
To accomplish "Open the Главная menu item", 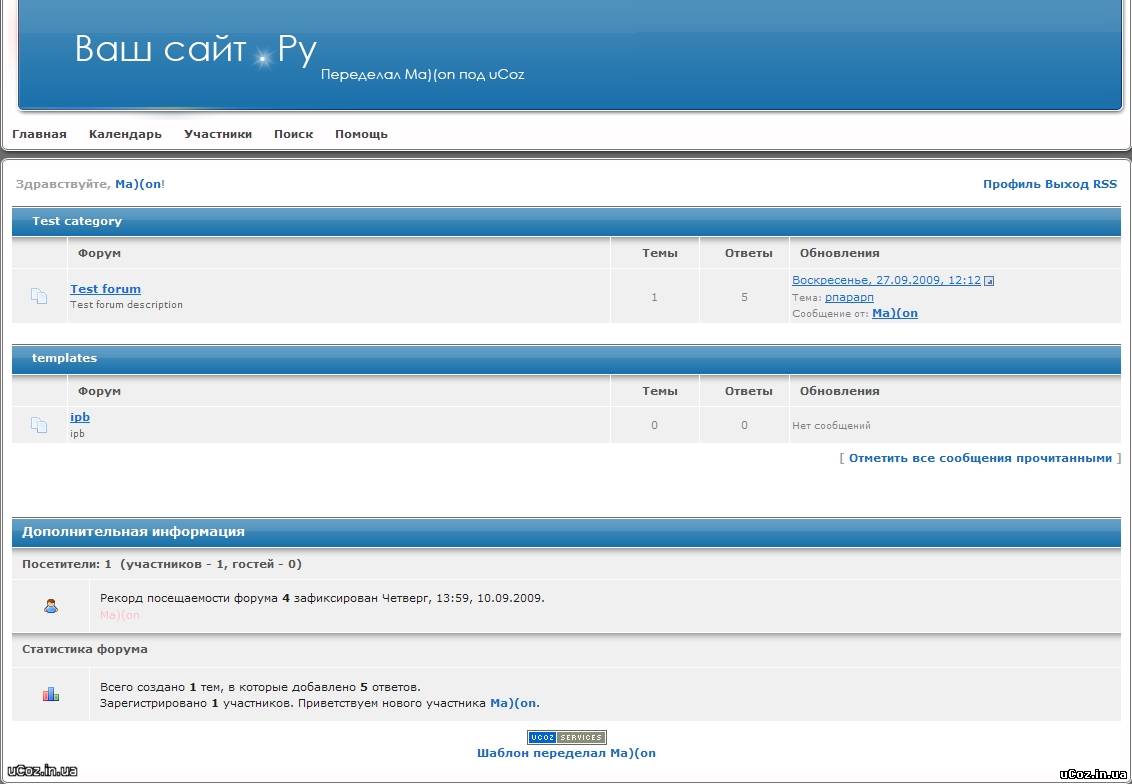I will click(x=40, y=134).
